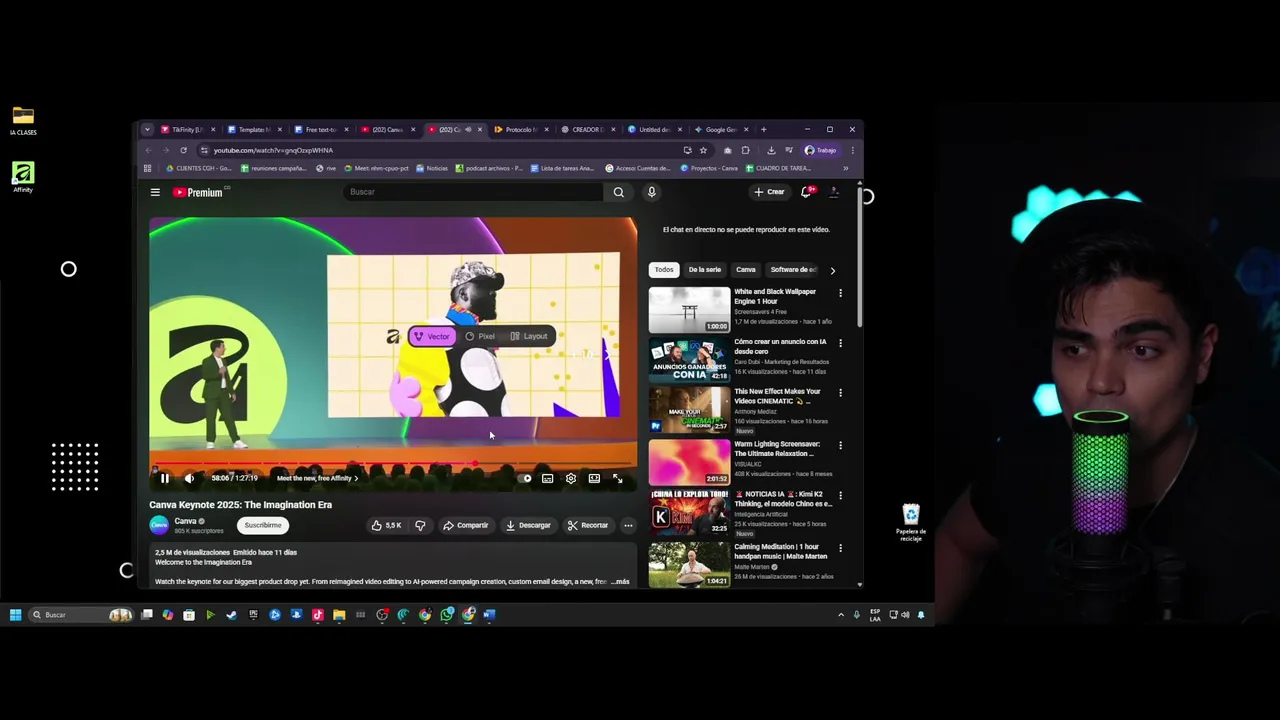Image resolution: width=1280 pixels, height=720 pixels.
Task: Show hidden system tray icons
Action: pyautogui.click(x=841, y=615)
